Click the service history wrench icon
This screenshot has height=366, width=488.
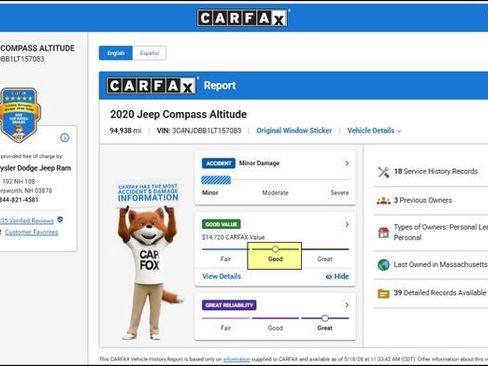click(x=384, y=172)
